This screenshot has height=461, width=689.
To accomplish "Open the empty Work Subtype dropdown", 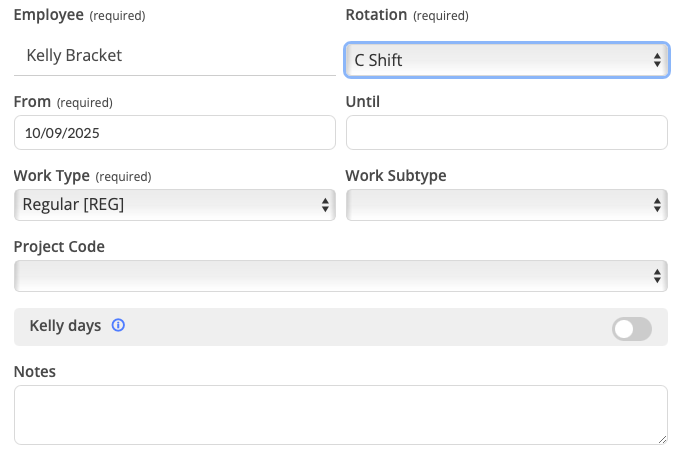I will pos(506,205).
